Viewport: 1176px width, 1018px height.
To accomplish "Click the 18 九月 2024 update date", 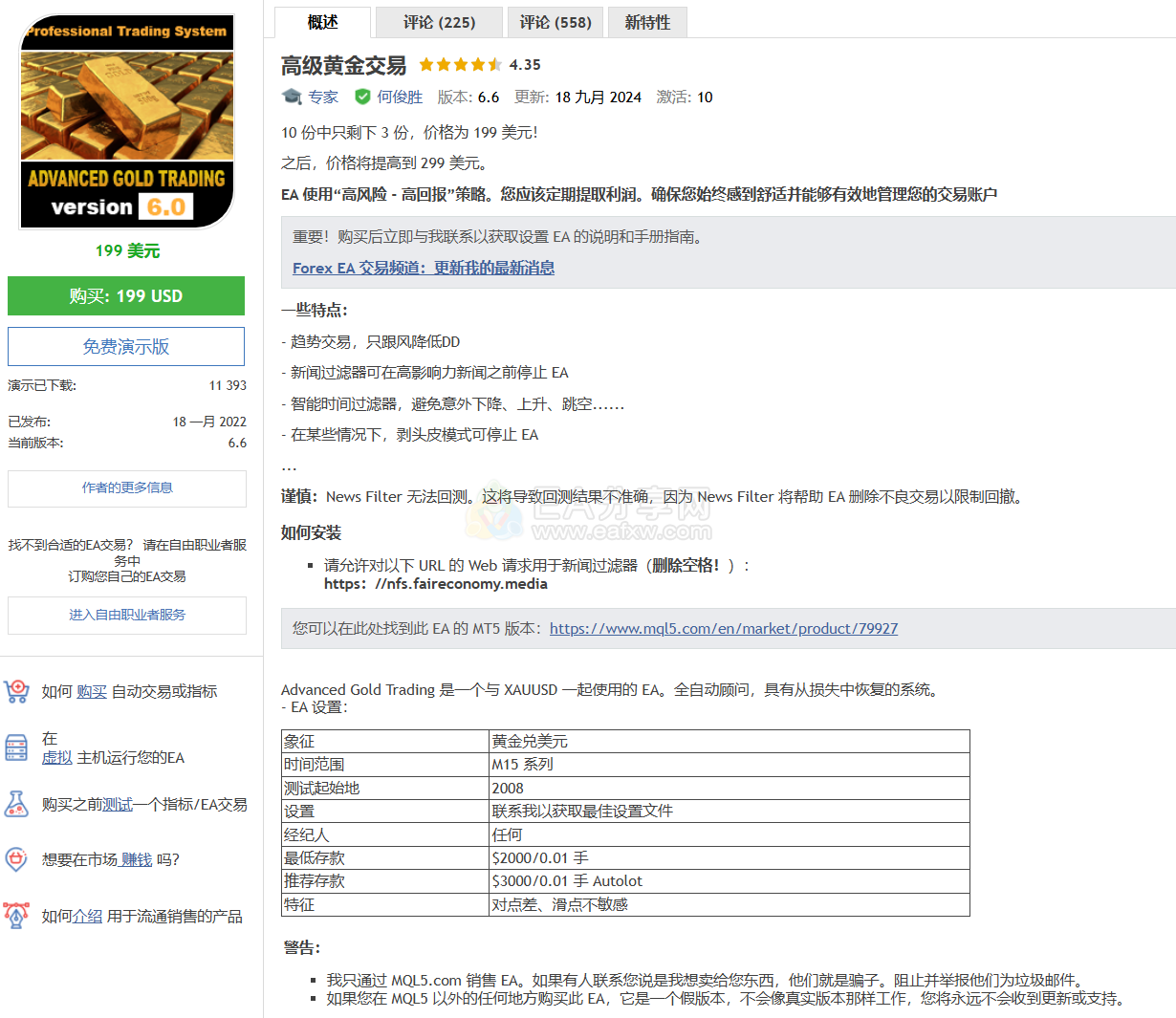I will coord(599,97).
